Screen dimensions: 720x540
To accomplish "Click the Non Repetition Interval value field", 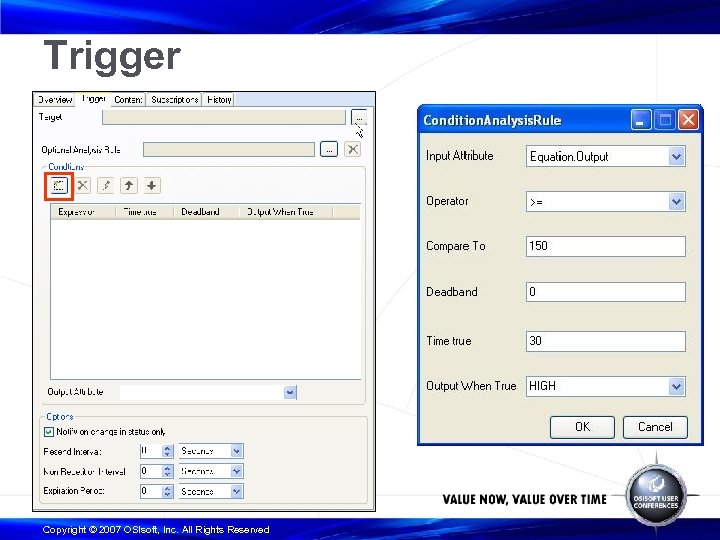I will pos(151,471).
